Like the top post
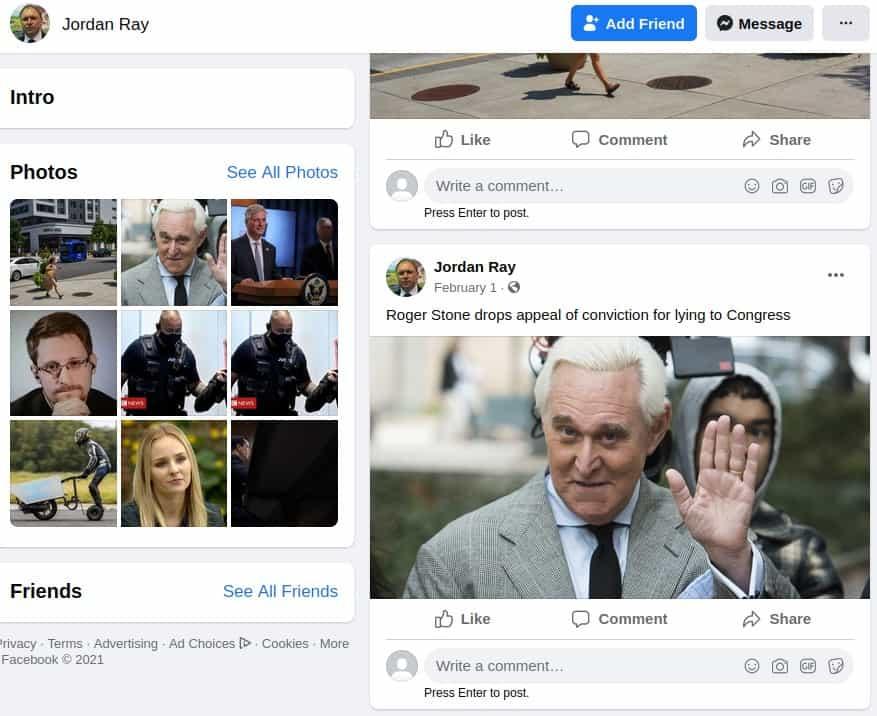 point(463,139)
